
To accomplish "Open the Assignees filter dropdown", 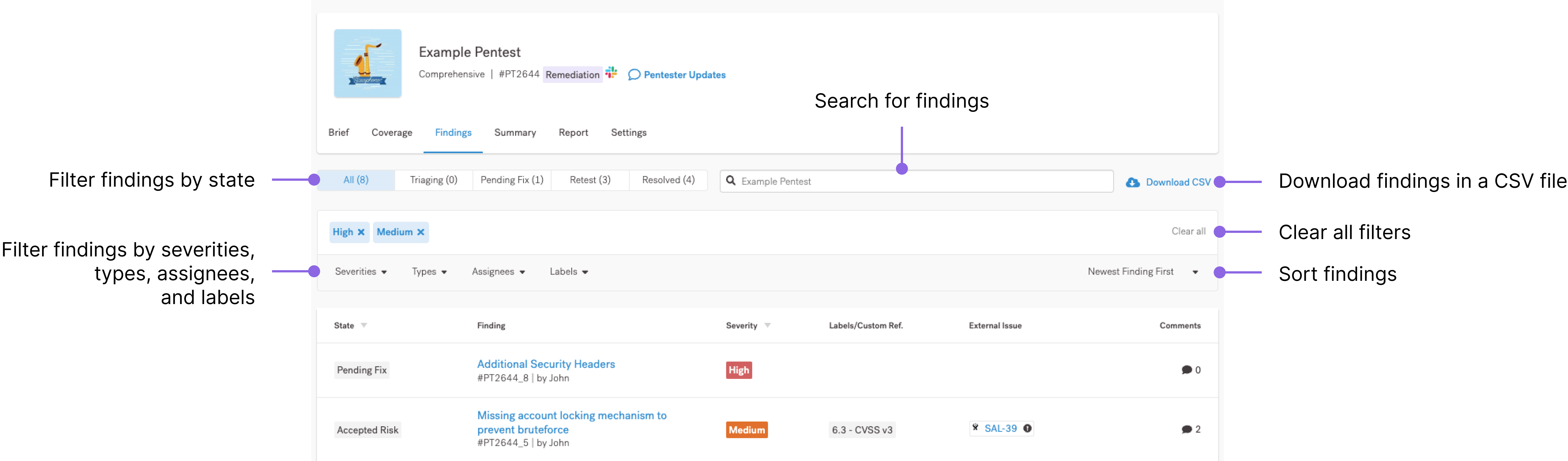I will coord(498,272).
